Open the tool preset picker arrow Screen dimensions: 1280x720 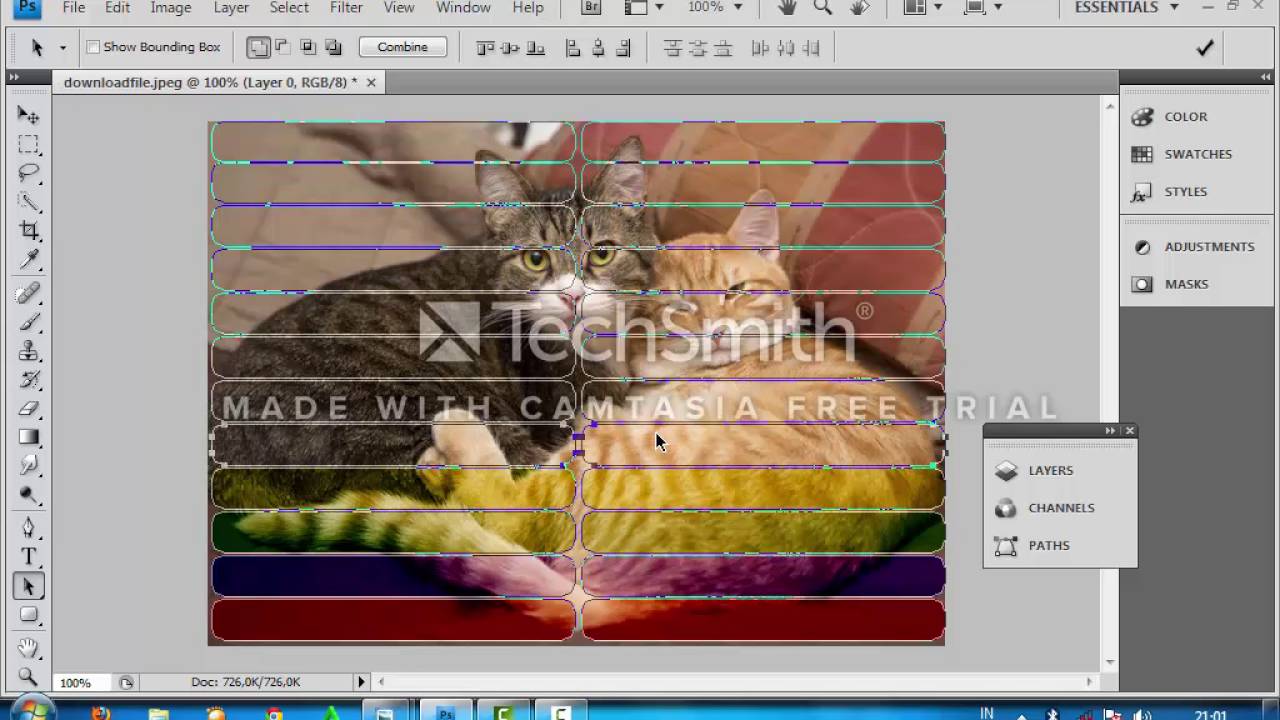[x=62, y=48]
